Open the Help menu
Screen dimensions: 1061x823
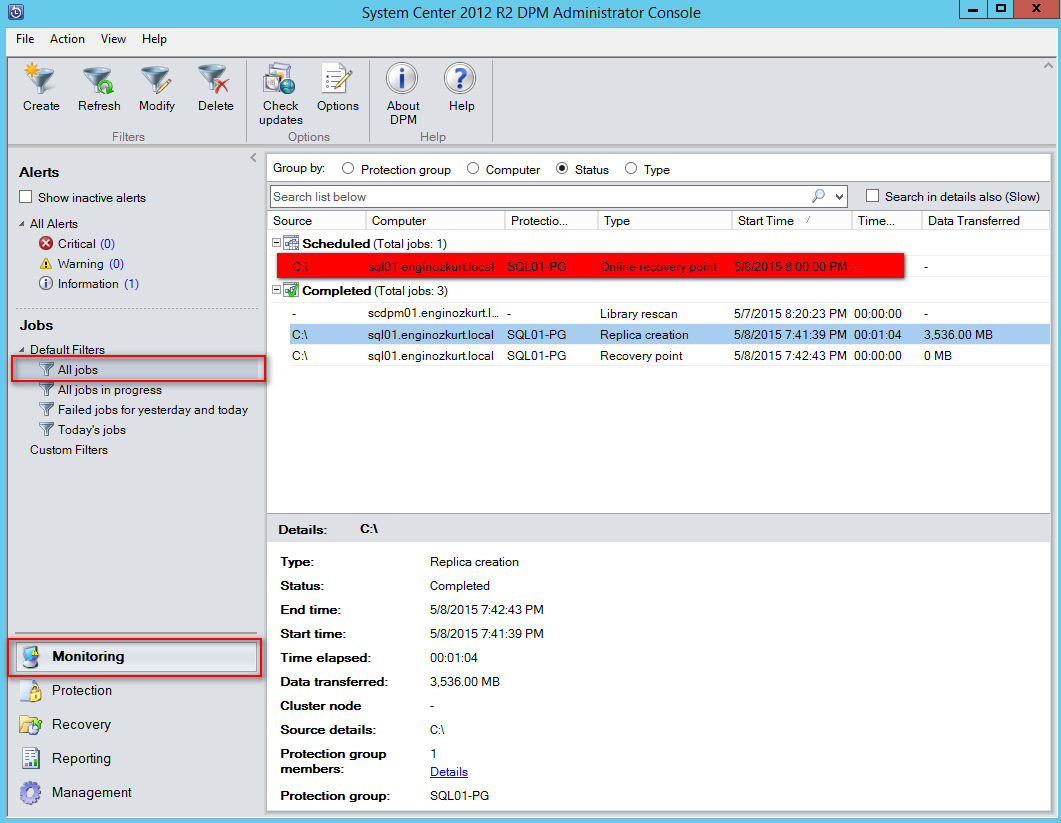[x=154, y=39]
